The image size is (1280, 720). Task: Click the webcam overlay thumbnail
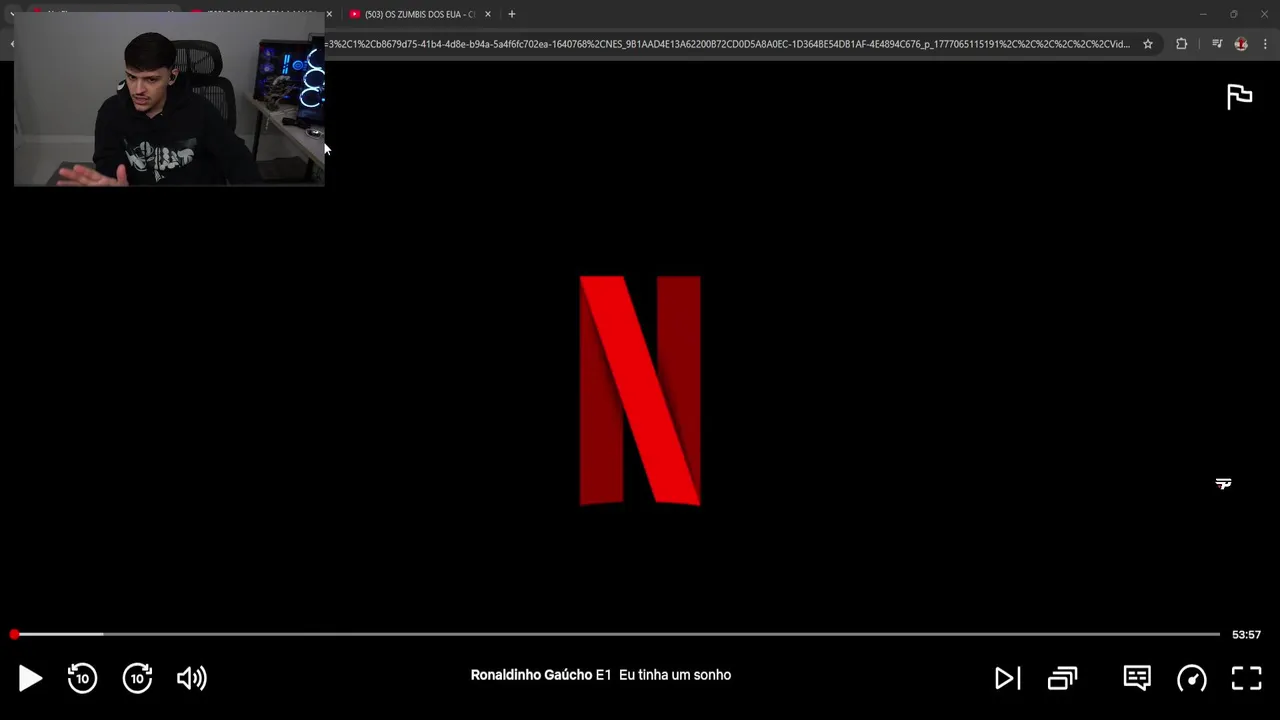point(169,99)
